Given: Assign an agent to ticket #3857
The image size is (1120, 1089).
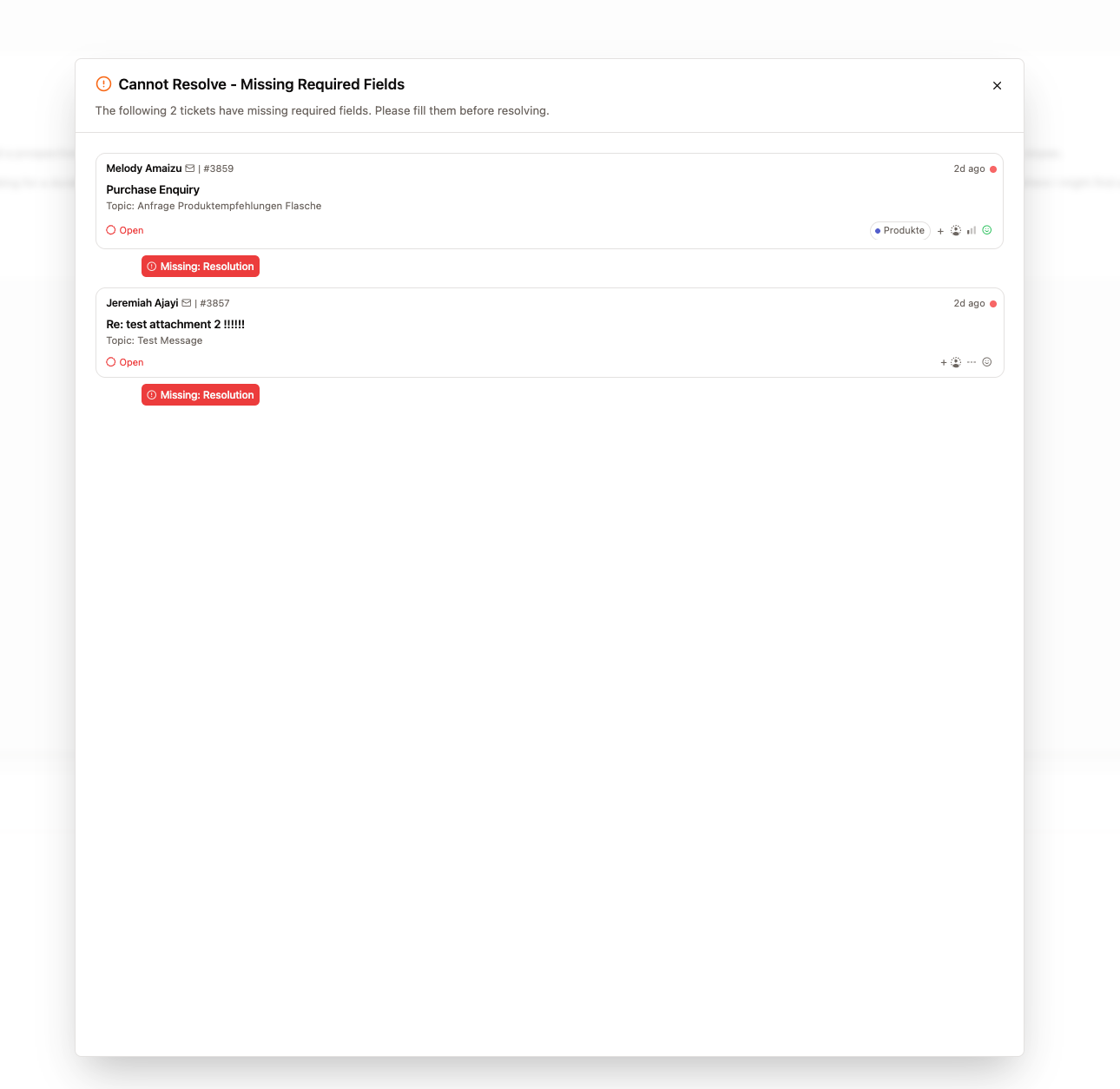Looking at the screenshot, I should pos(956,362).
